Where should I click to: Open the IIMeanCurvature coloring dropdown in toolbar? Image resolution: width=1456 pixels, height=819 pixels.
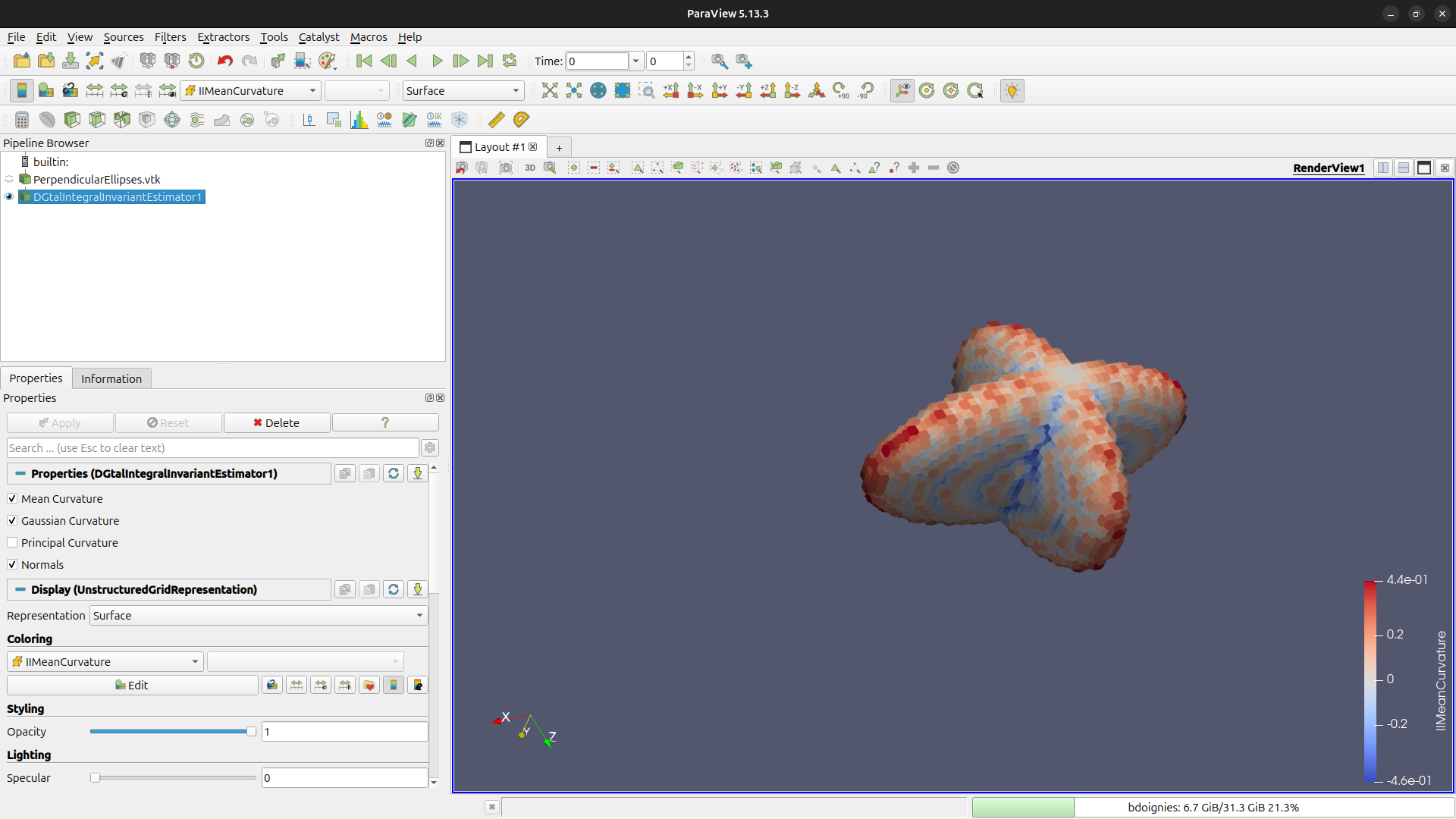(x=250, y=91)
